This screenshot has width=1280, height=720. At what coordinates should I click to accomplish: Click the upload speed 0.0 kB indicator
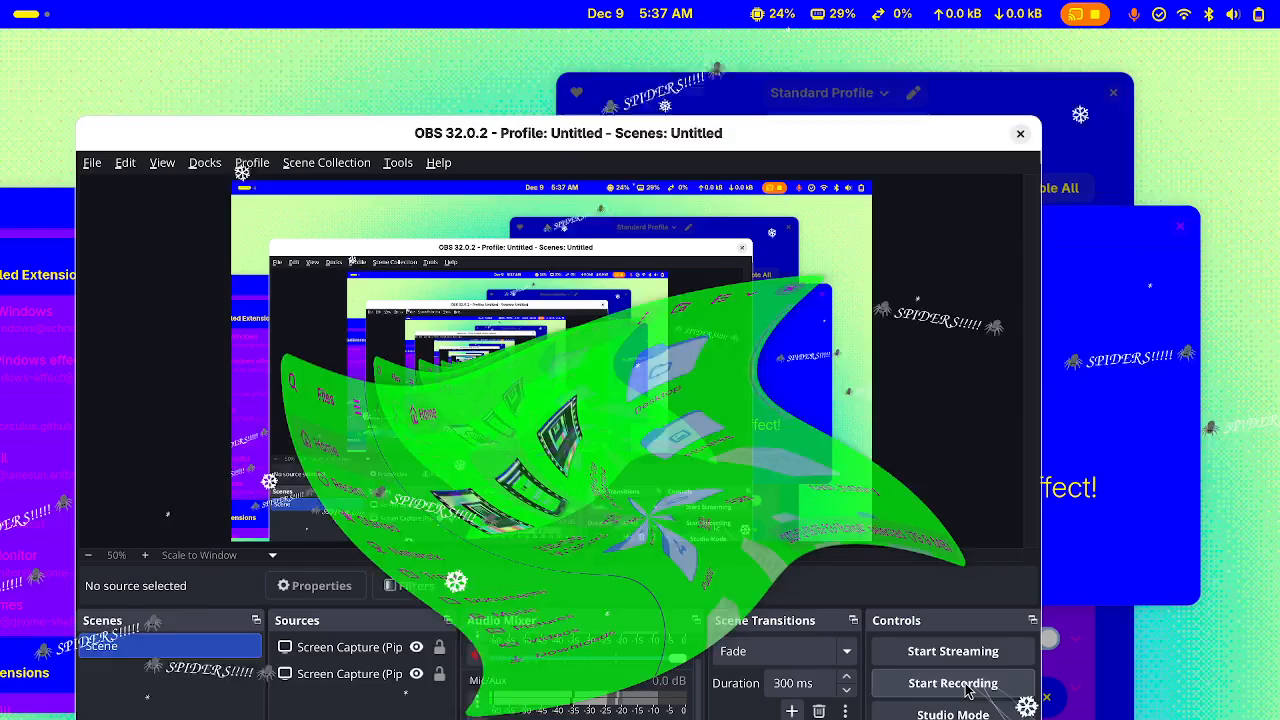[957, 14]
